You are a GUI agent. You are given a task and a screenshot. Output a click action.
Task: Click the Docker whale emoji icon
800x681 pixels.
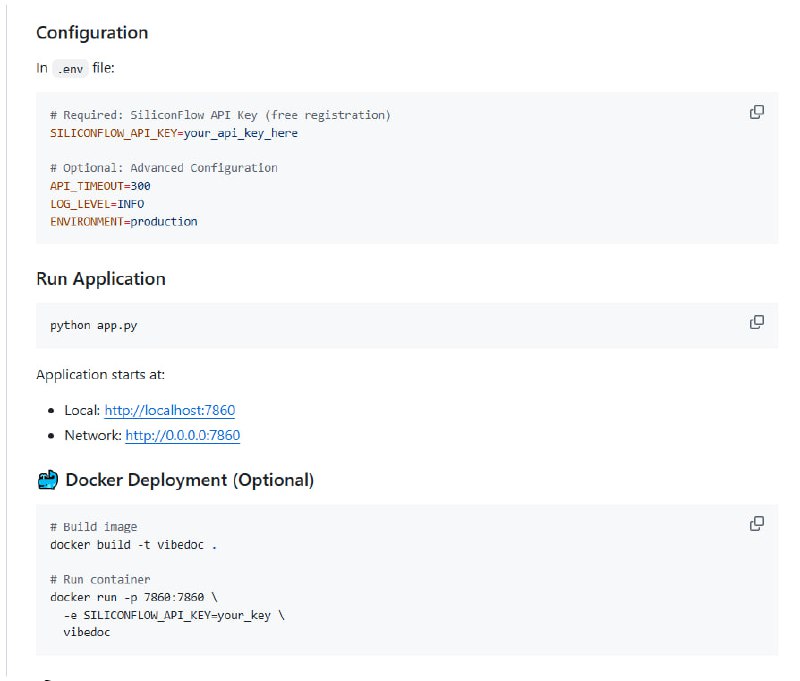coord(48,480)
